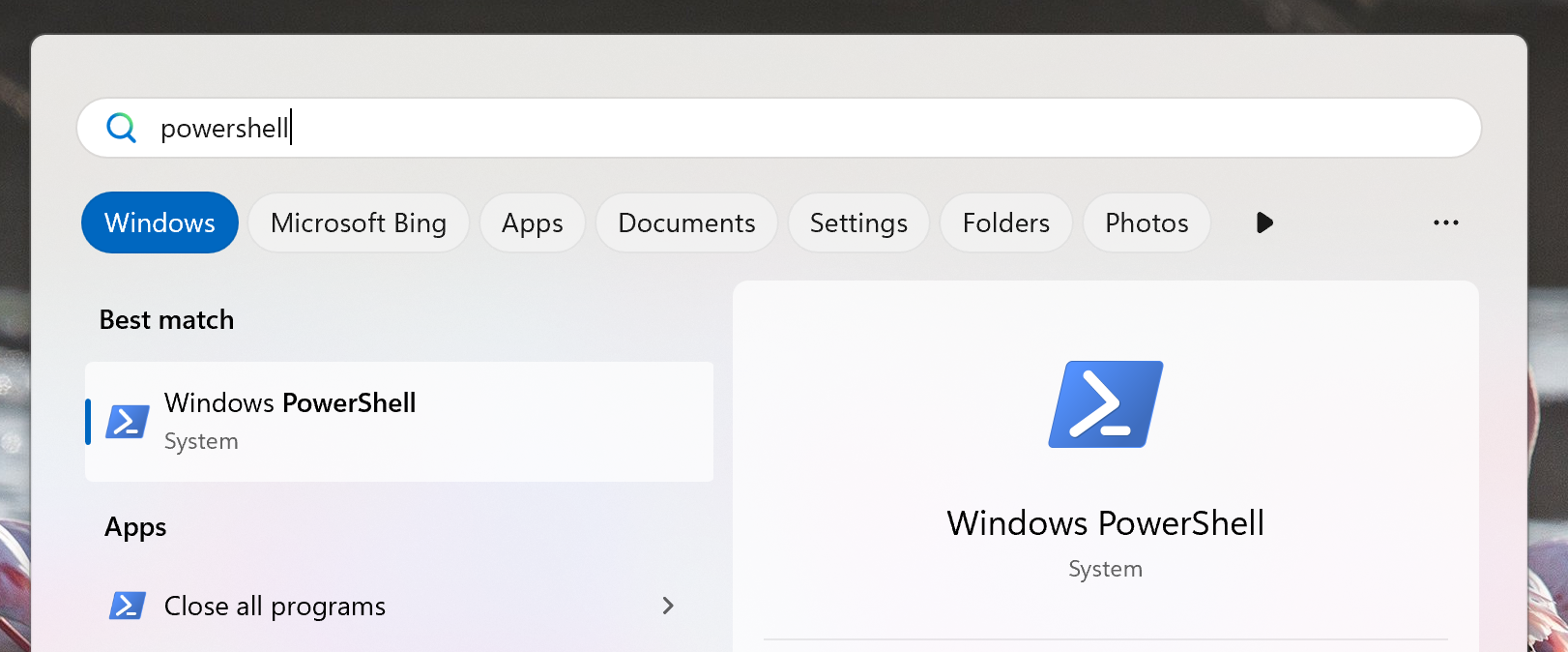Show more filters with the arrow icon

[x=1263, y=222]
